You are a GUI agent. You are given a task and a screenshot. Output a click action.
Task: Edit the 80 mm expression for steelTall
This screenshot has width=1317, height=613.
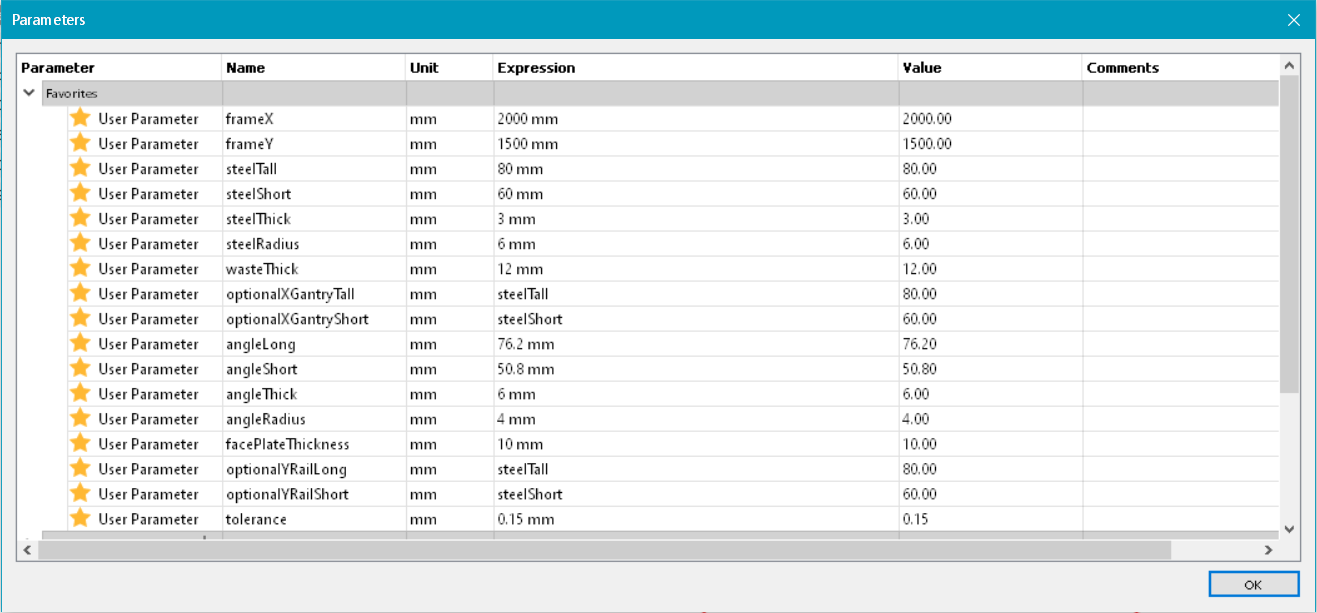pos(696,168)
